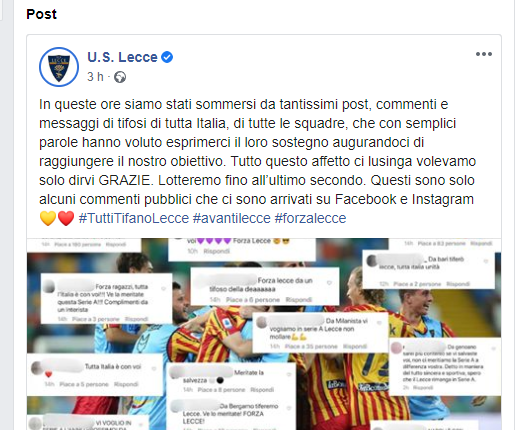This screenshot has width=515, height=430.
Task: Open the U.S. Lecce page name link
Action: (x=122, y=57)
